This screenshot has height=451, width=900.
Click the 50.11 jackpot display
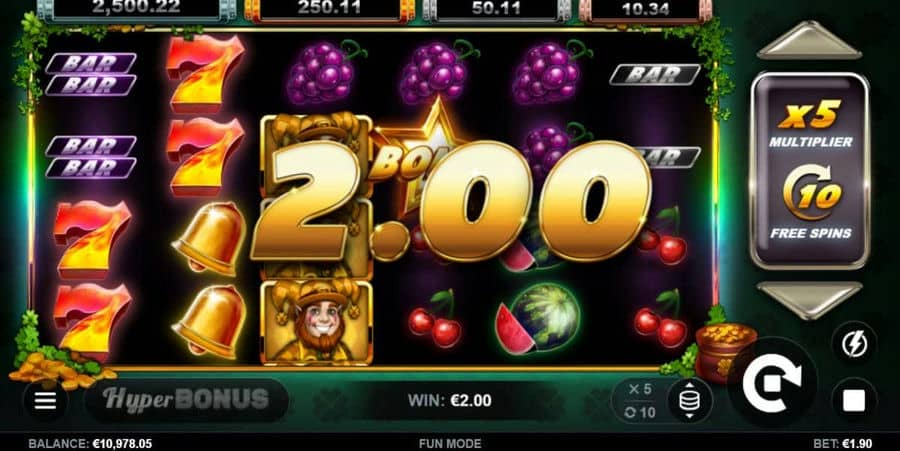coord(496,9)
